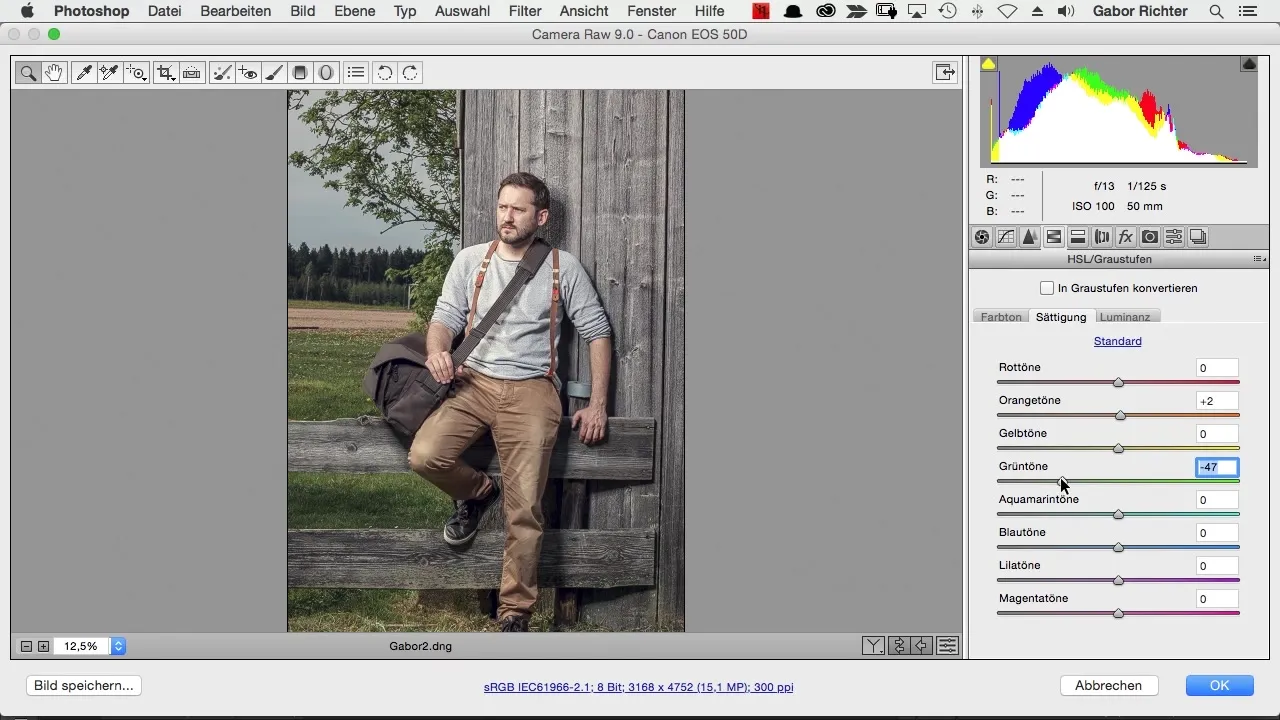Viewport: 1280px width, 720px height.
Task: Click the Gelbtöne value field
Action: click(x=1217, y=434)
